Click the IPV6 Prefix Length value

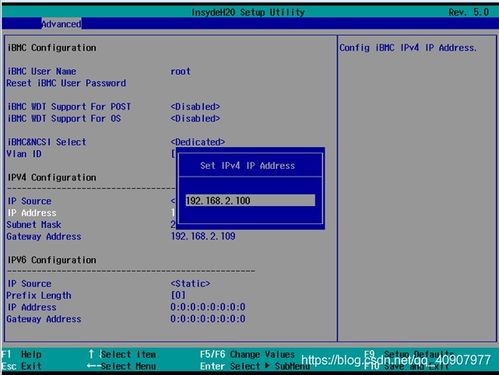[x=178, y=295]
